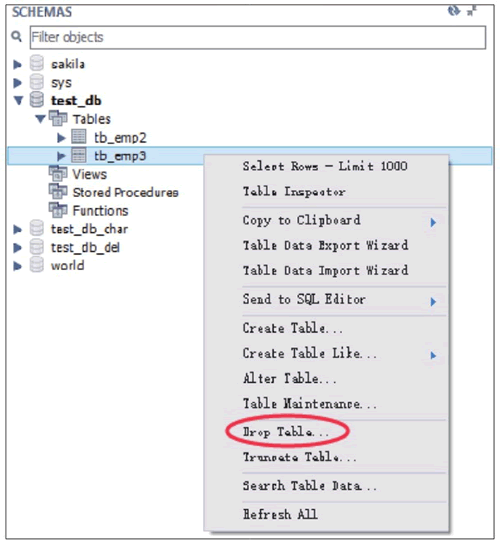Click the collapse panel icon beside refresh

[472, 11]
